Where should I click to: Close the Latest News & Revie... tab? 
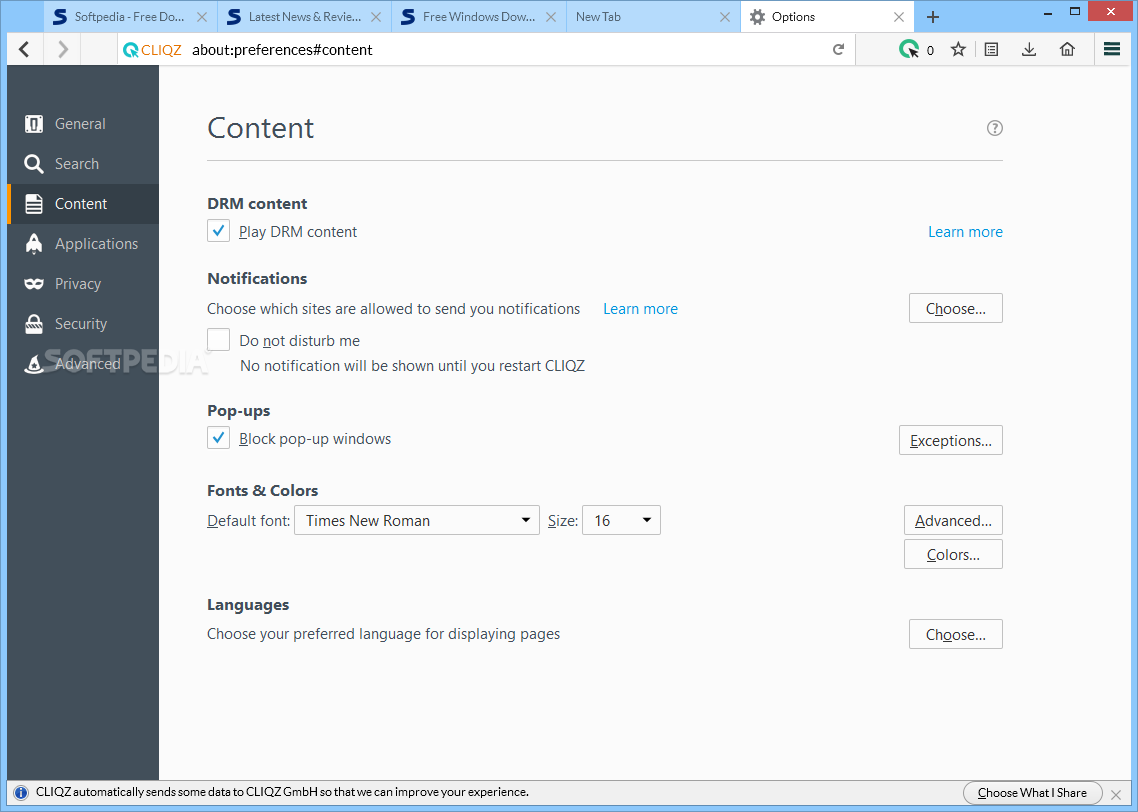coord(376,17)
